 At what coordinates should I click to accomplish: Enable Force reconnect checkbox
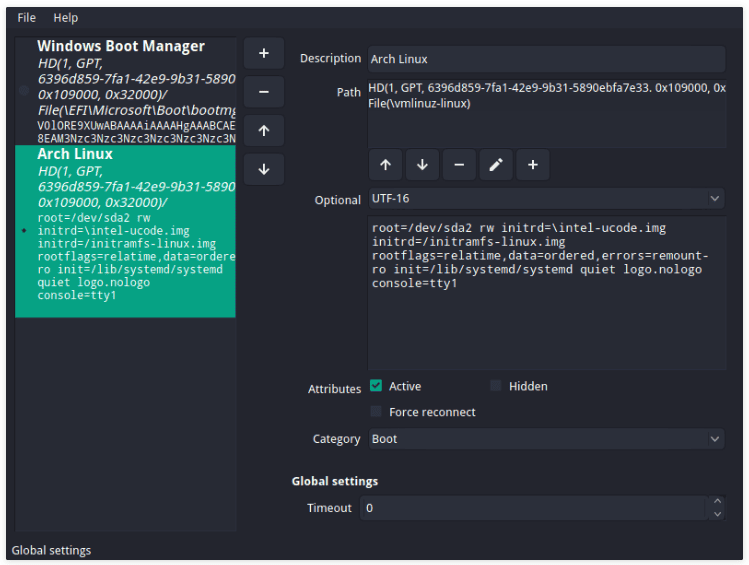pyautogui.click(x=376, y=411)
